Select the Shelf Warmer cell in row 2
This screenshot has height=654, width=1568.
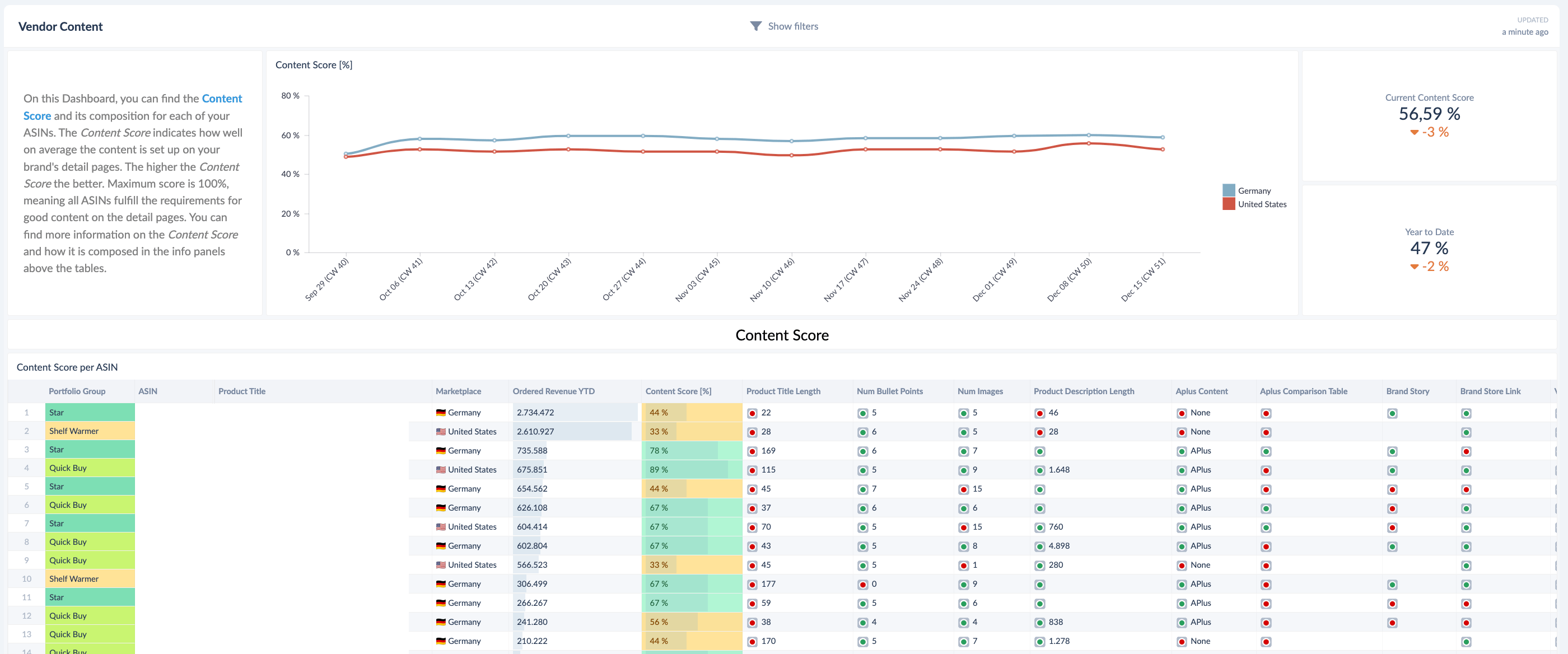[90, 431]
